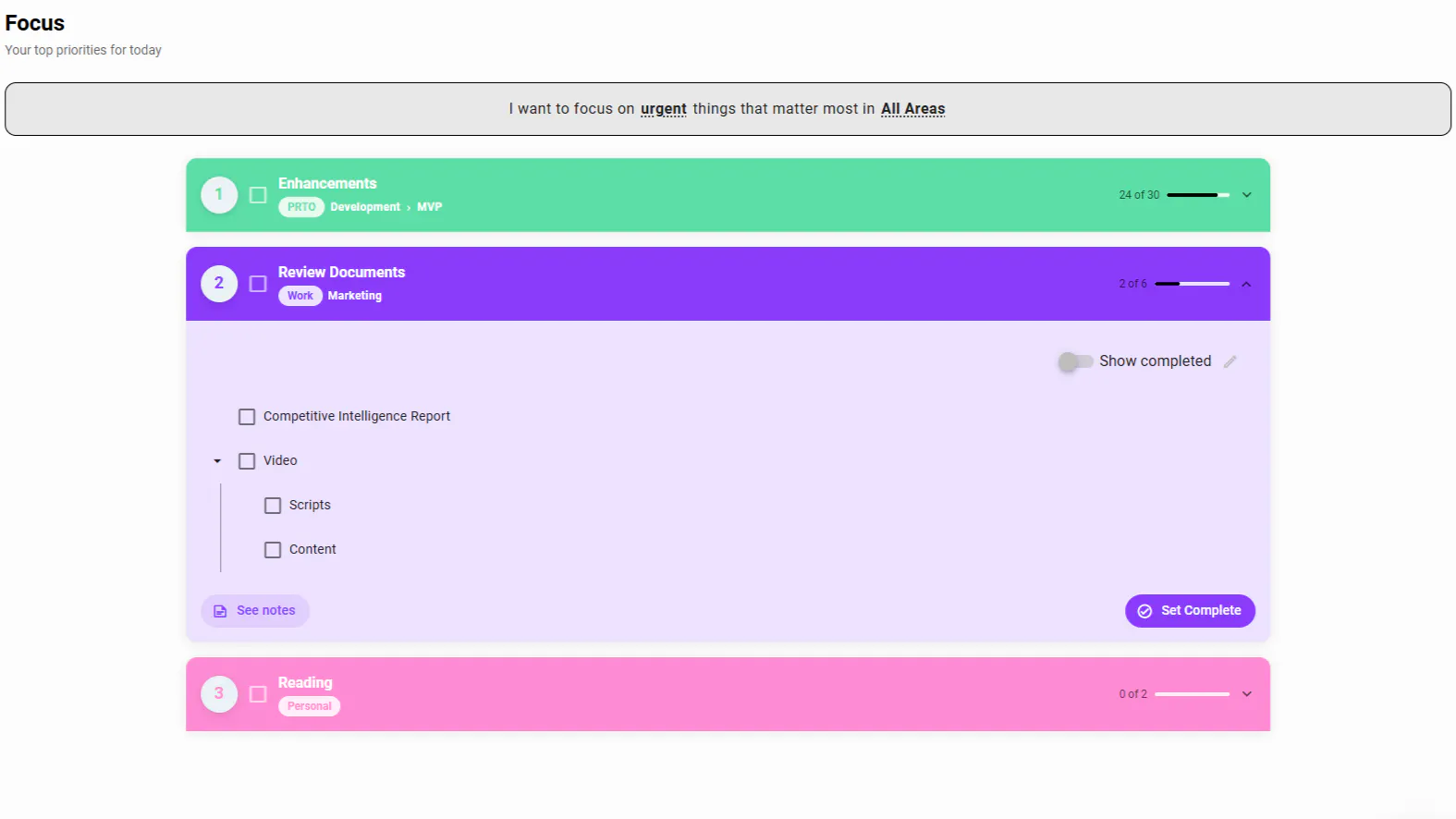Screen dimensions: 1456x819
Task: Tick the Competitive Intelligence Report checkbox
Action: [x=247, y=417]
